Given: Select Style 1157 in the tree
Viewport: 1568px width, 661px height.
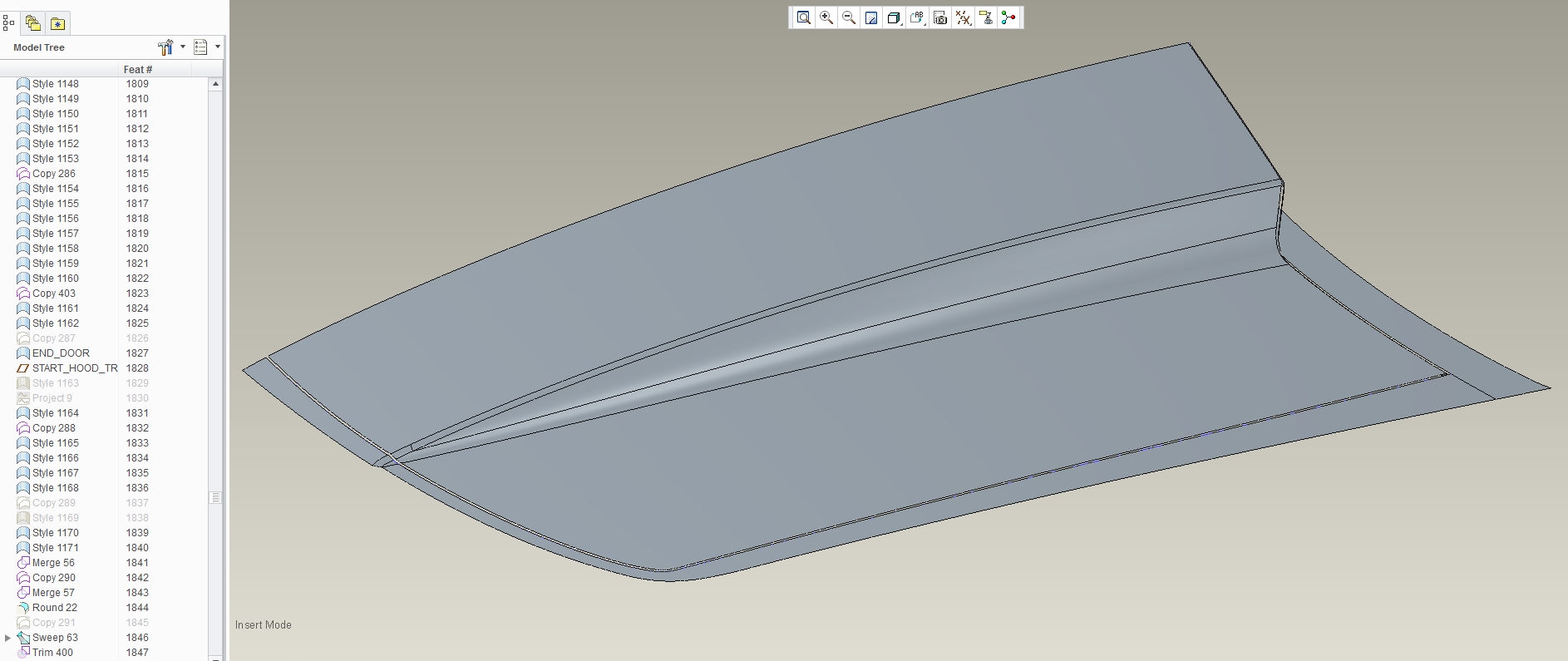Looking at the screenshot, I should pyautogui.click(x=56, y=234).
